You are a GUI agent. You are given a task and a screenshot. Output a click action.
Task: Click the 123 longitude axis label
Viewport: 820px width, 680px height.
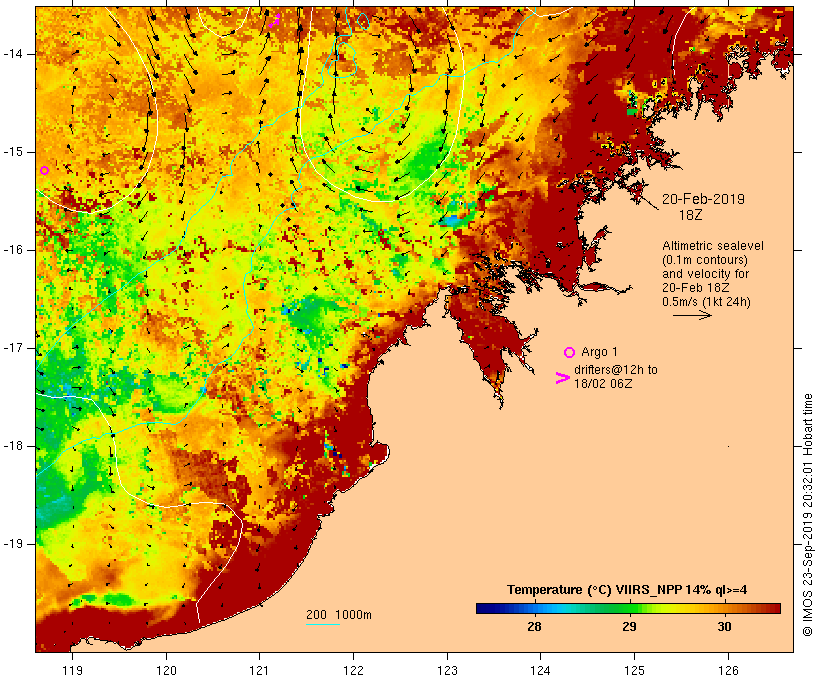point(447,670)
